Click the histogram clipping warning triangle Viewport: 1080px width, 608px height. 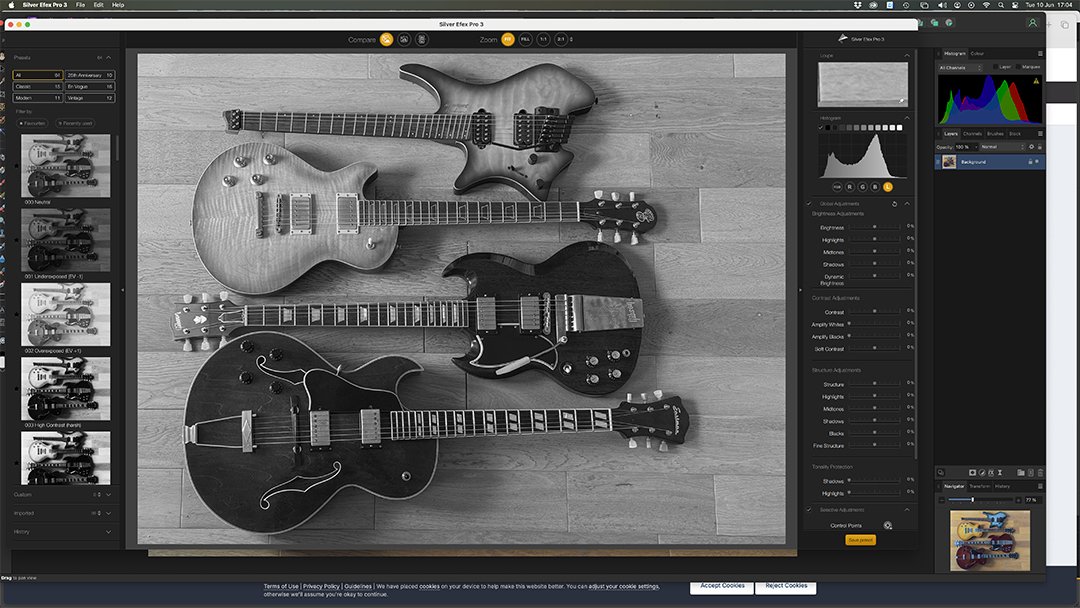tap(1036, 81)
